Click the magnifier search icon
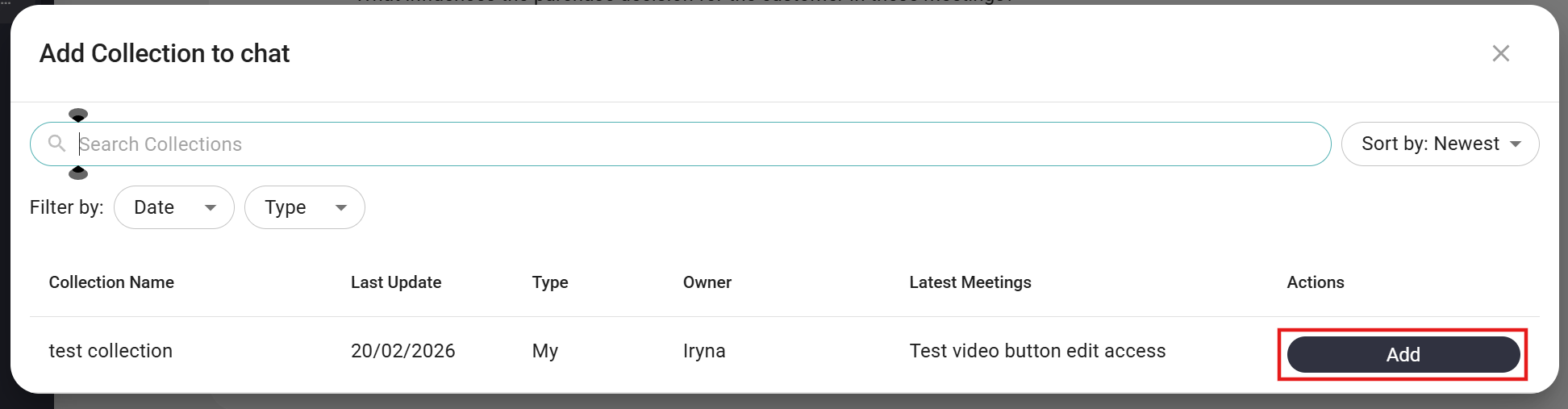This screenshot has height=409, width=1568. click(x=56, y=144)
